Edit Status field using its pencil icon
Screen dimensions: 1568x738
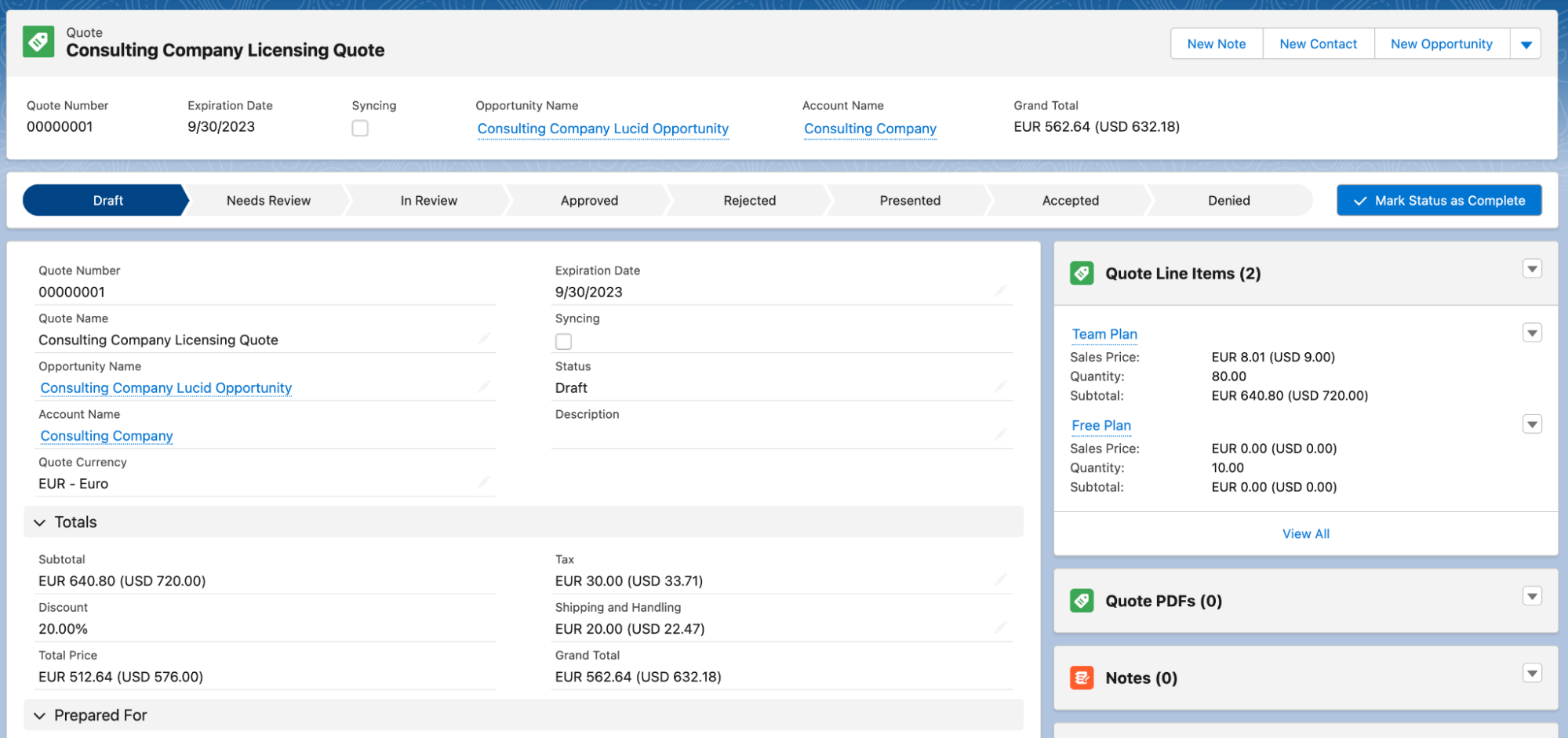coord(1001,387)
